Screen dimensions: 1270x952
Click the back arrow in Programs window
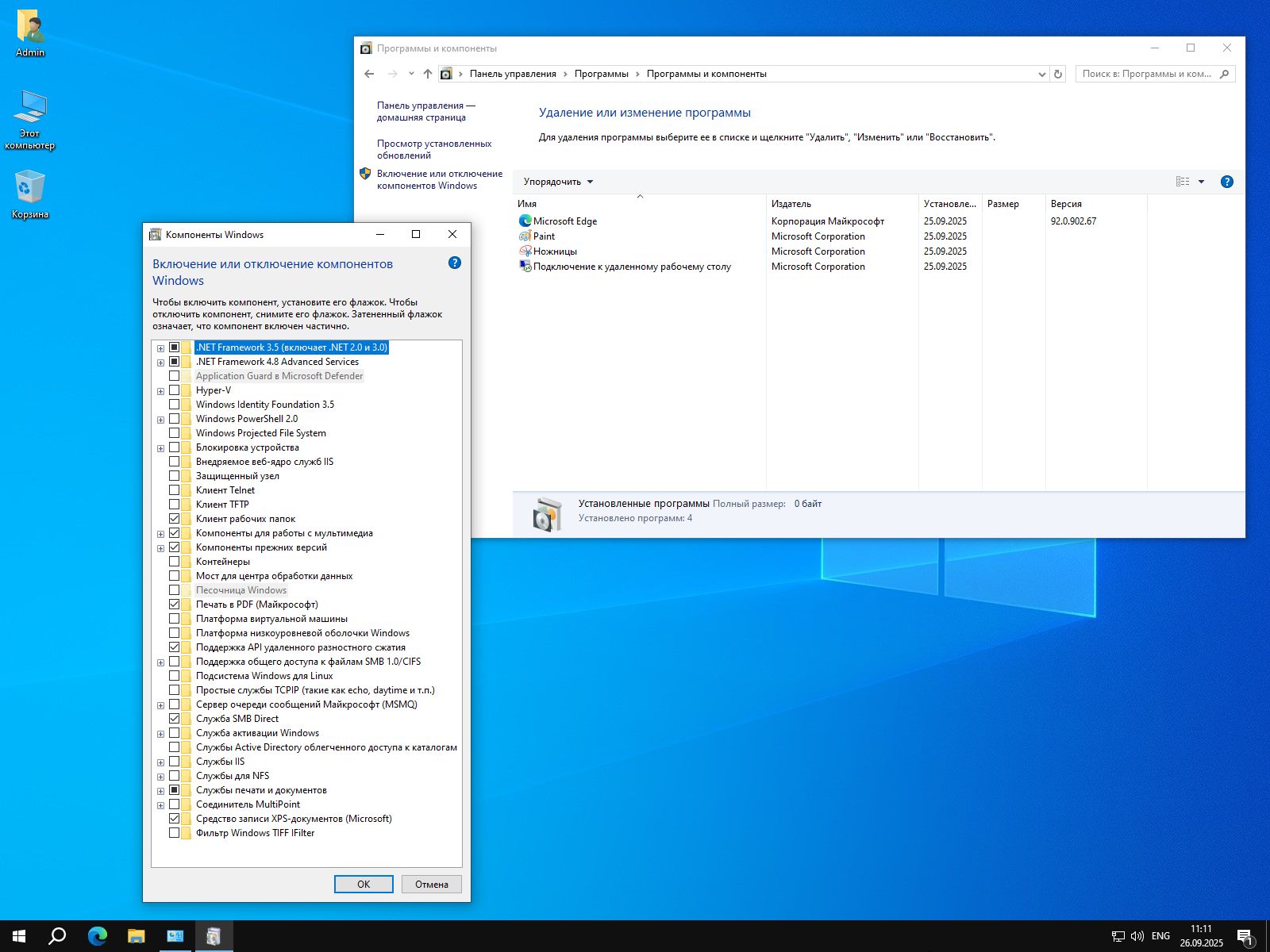click(x=369, y=74)
